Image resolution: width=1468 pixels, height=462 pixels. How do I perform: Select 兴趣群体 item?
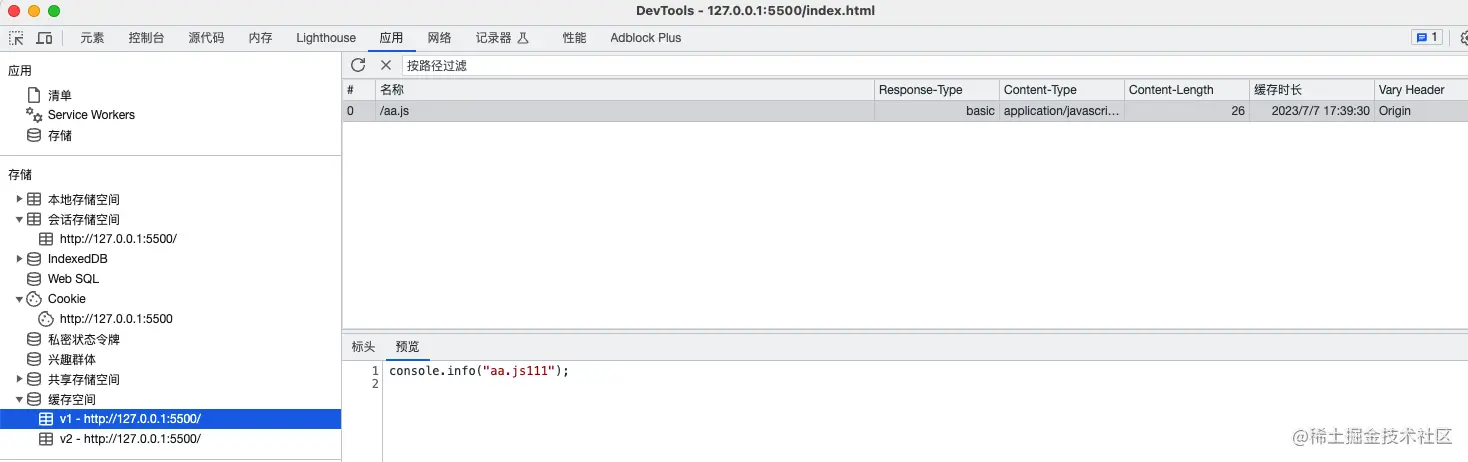(72, 359)
